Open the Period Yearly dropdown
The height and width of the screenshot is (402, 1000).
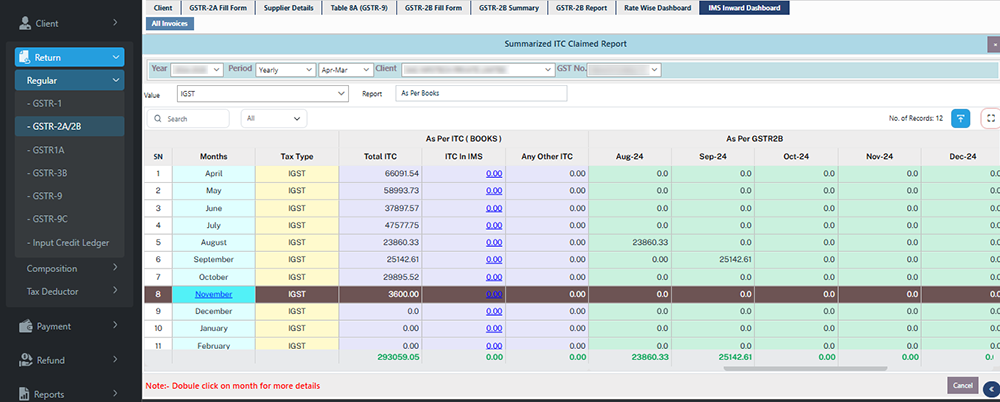click(283, 70)
